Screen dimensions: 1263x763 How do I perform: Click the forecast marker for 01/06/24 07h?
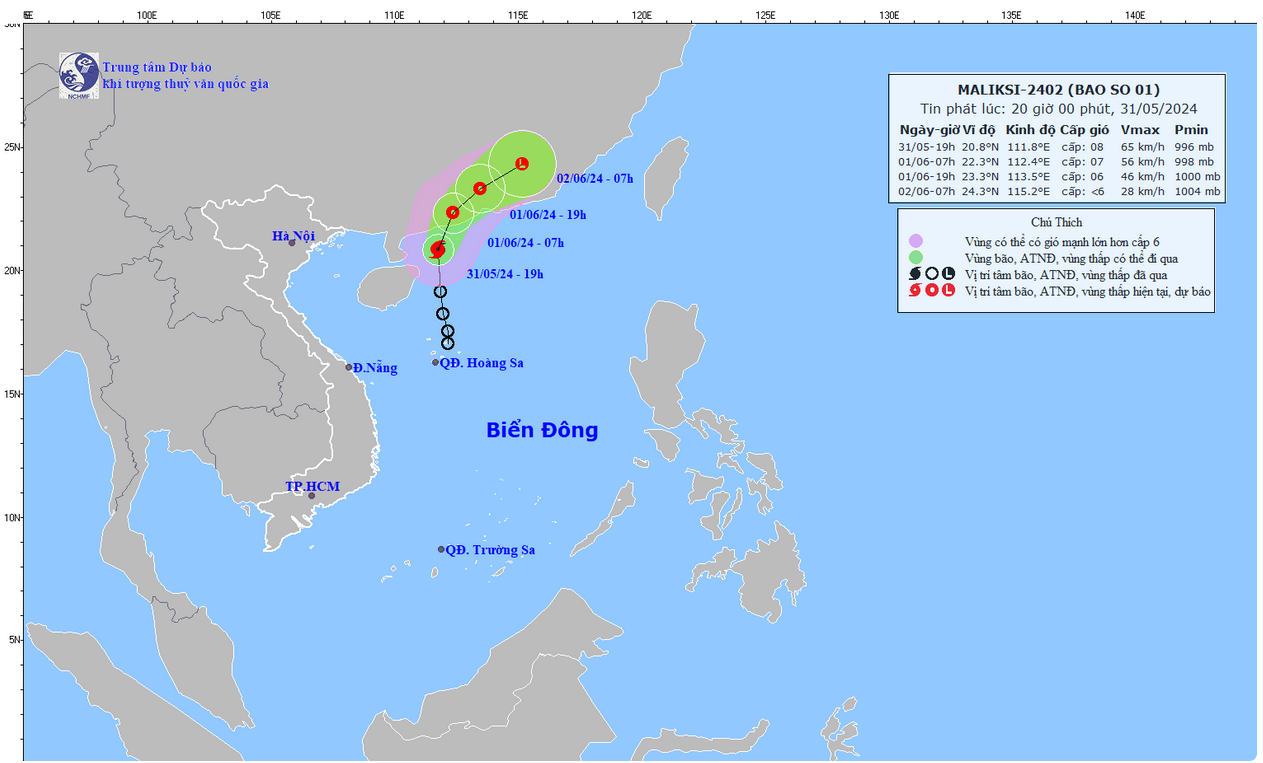pos(453,212)
